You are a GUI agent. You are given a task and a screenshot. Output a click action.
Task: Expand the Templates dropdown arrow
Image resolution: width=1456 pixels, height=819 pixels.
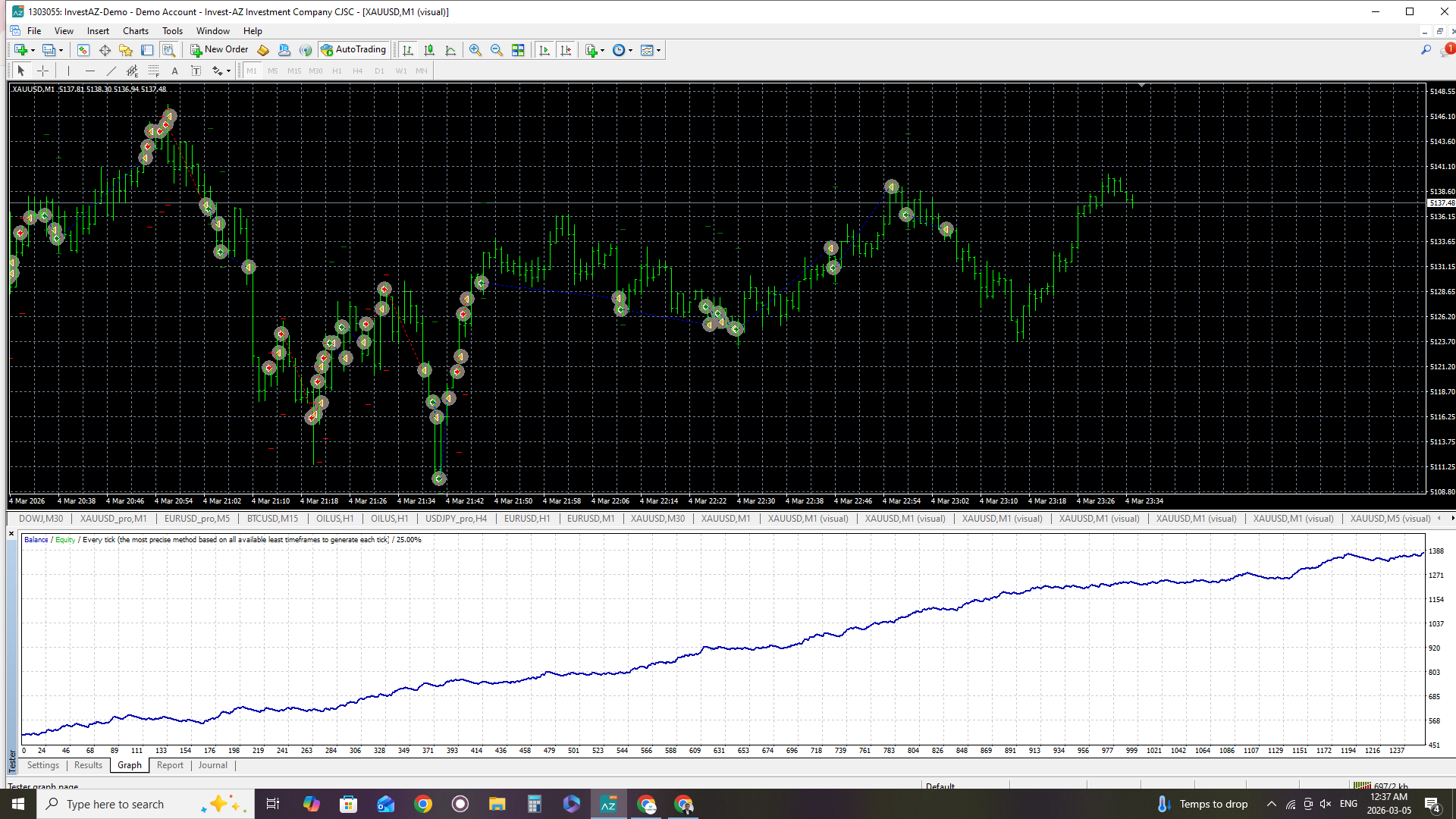click(659, 51)
